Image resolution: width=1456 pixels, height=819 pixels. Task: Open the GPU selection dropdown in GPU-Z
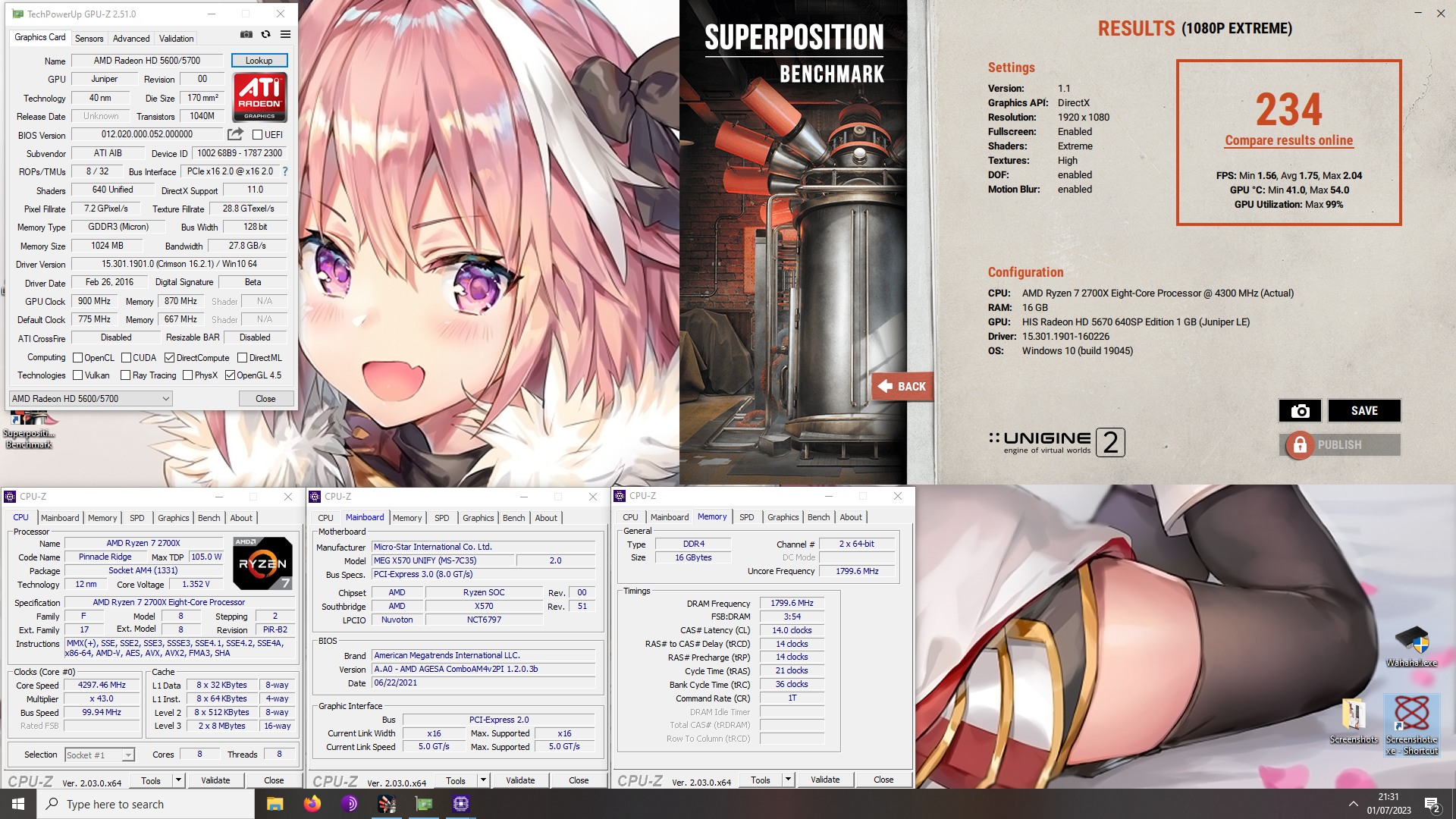90,399
